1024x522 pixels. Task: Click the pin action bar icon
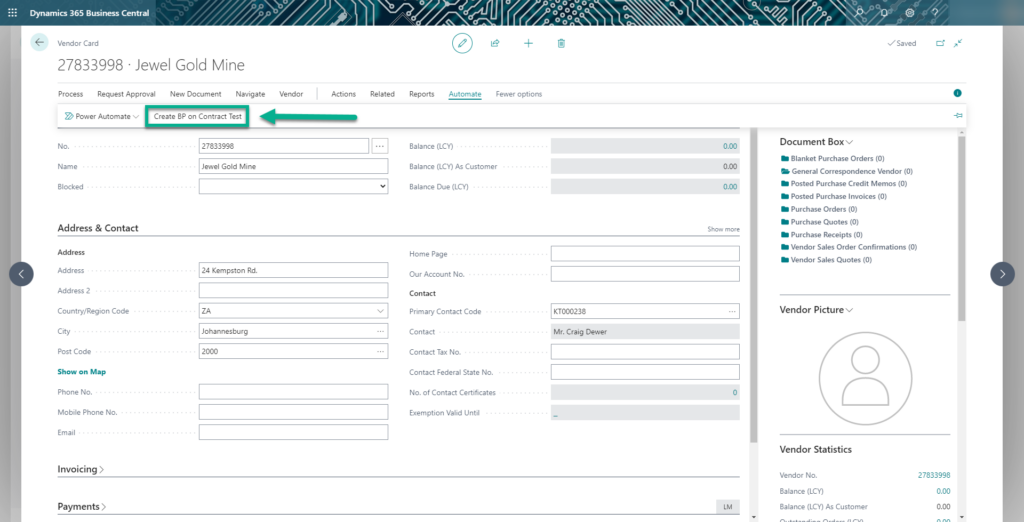[x=958, y=116]
